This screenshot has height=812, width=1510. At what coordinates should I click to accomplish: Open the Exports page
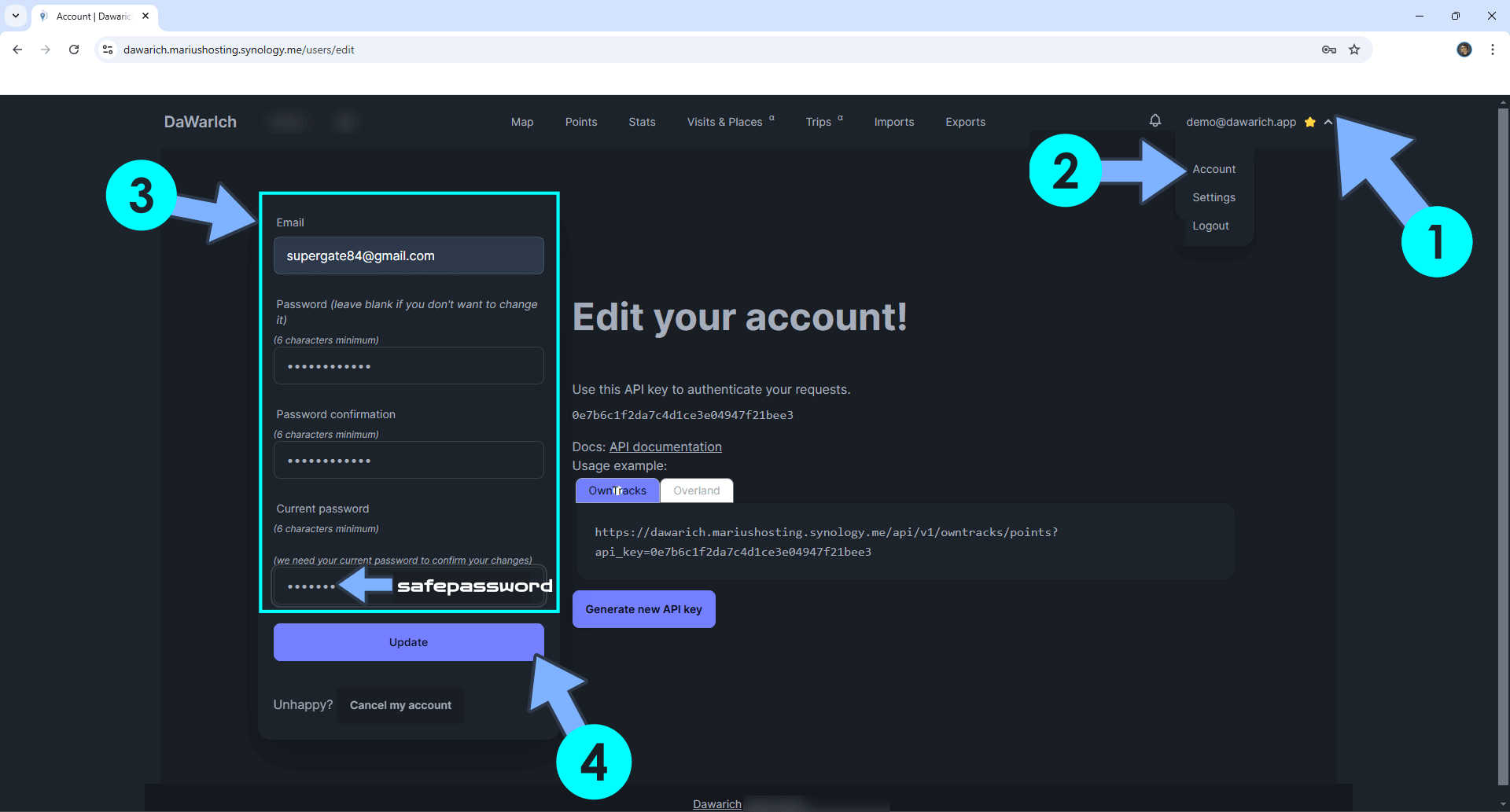pyautogui.click(x=965, y=122)
